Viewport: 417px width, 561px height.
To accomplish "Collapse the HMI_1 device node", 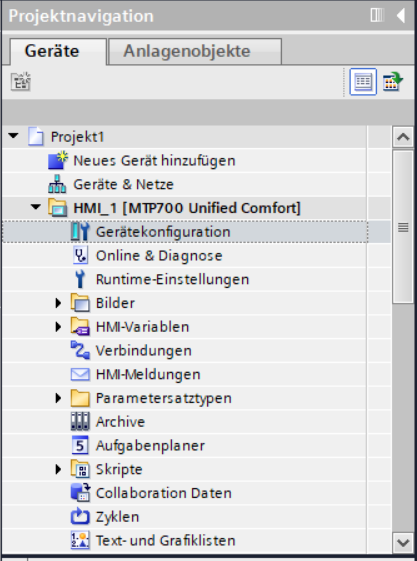I will (x=35, y=207).
